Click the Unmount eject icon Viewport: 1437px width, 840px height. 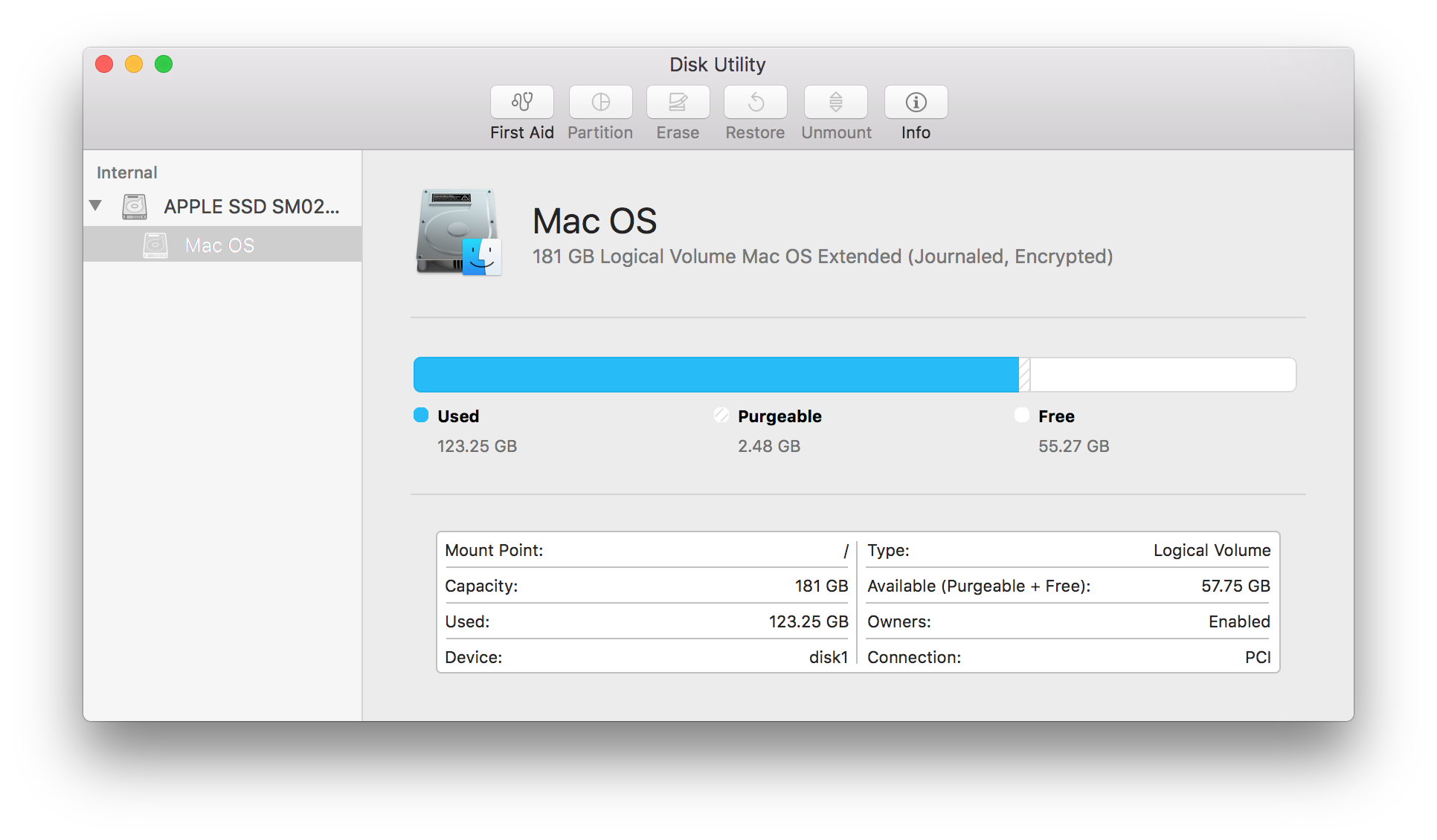coord(835,102)
